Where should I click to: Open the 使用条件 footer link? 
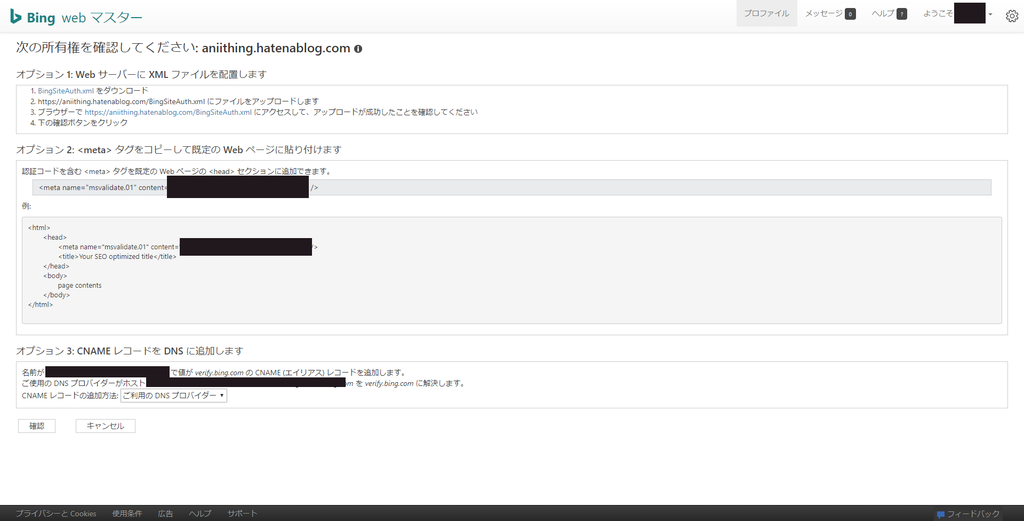(x=127, y=514)
